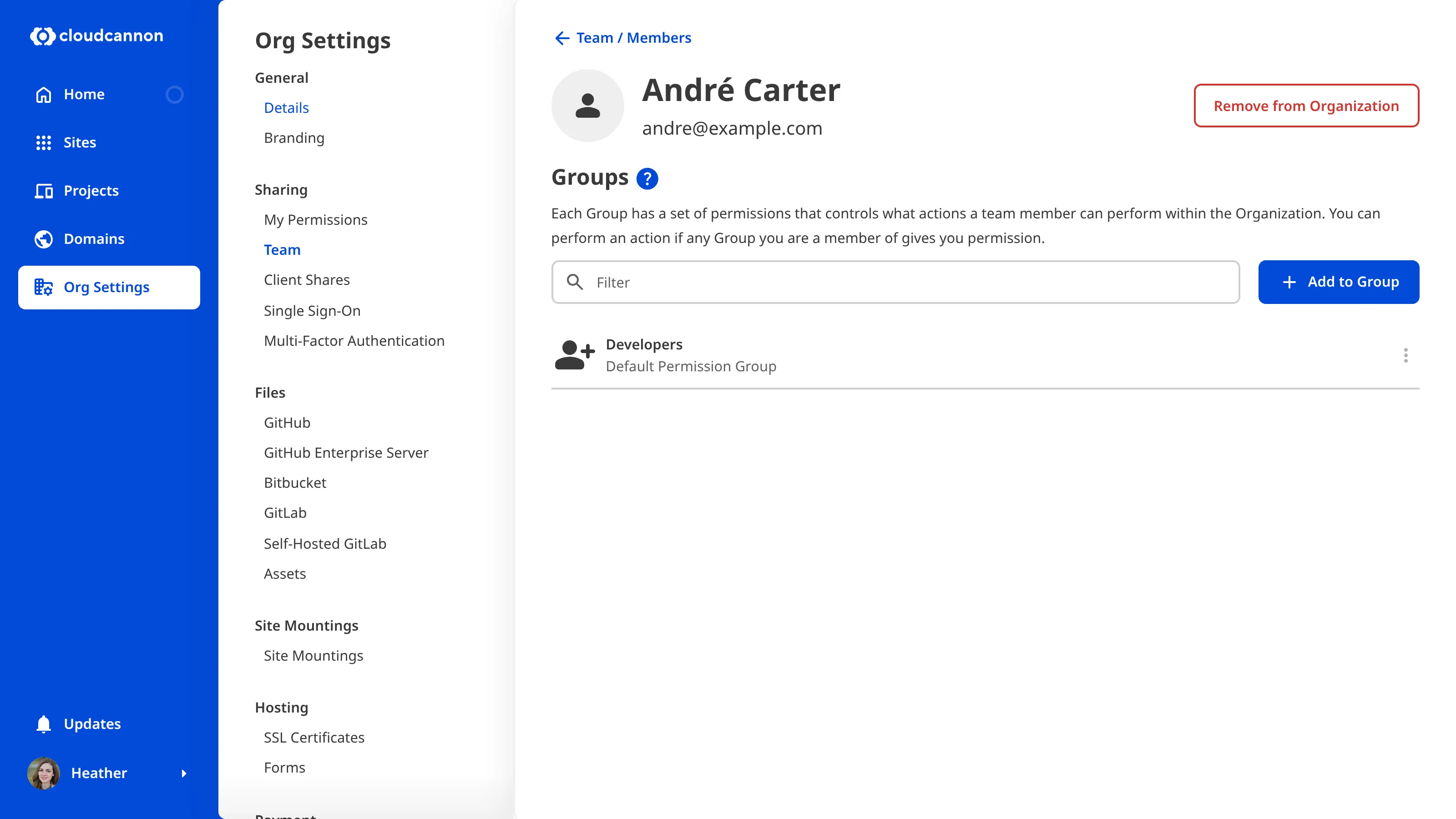Screen dimensions: 1456x819
Task: Click the Projects icon
Action: coord(44,191)
